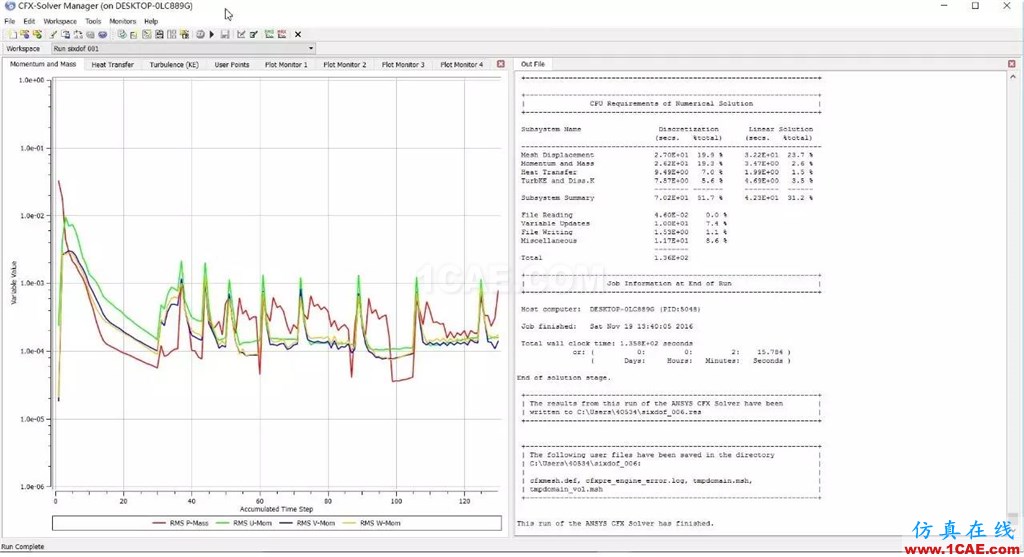This screenshot has width=1024, height=557.
Task: Click the black X Stop Run icon
Action: 298,34
